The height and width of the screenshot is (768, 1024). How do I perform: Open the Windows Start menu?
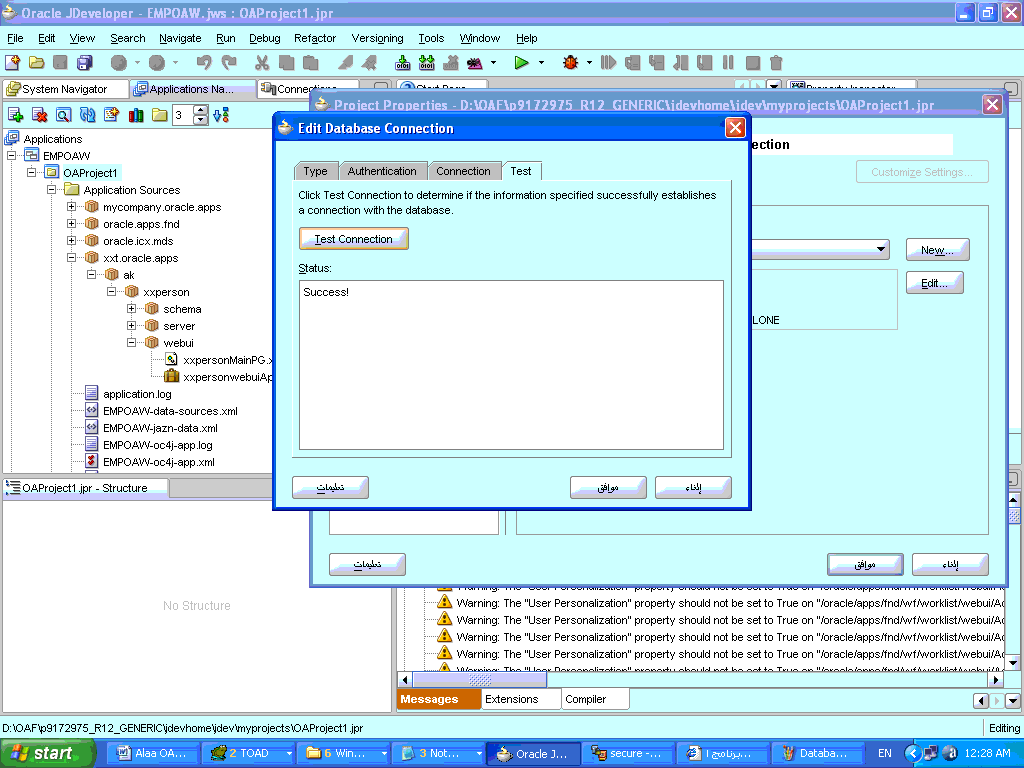pyautogui.click(x=46, y=753)
